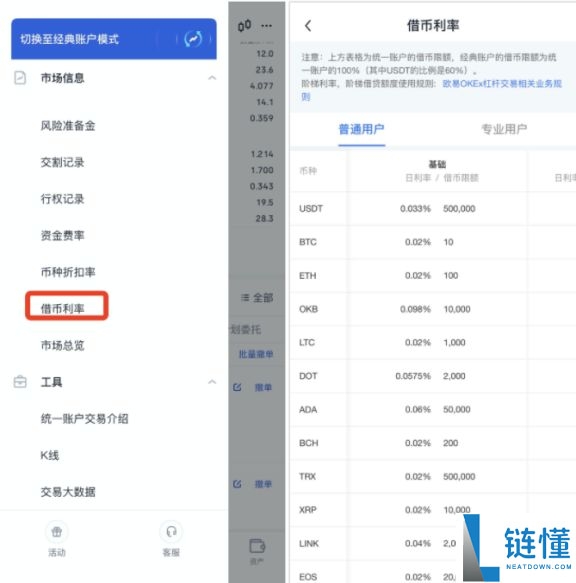The image size is (576, 583).
Task: Collapse the 市场信息 section
Action: click(212, 78)
